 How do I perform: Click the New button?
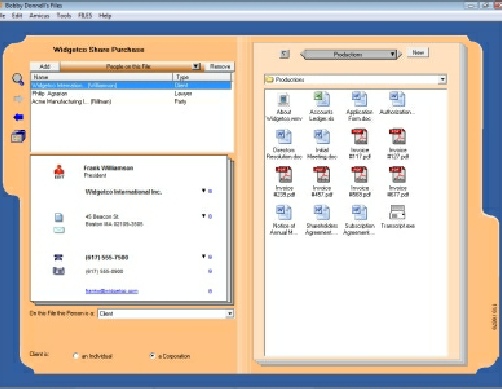[418, 53]
